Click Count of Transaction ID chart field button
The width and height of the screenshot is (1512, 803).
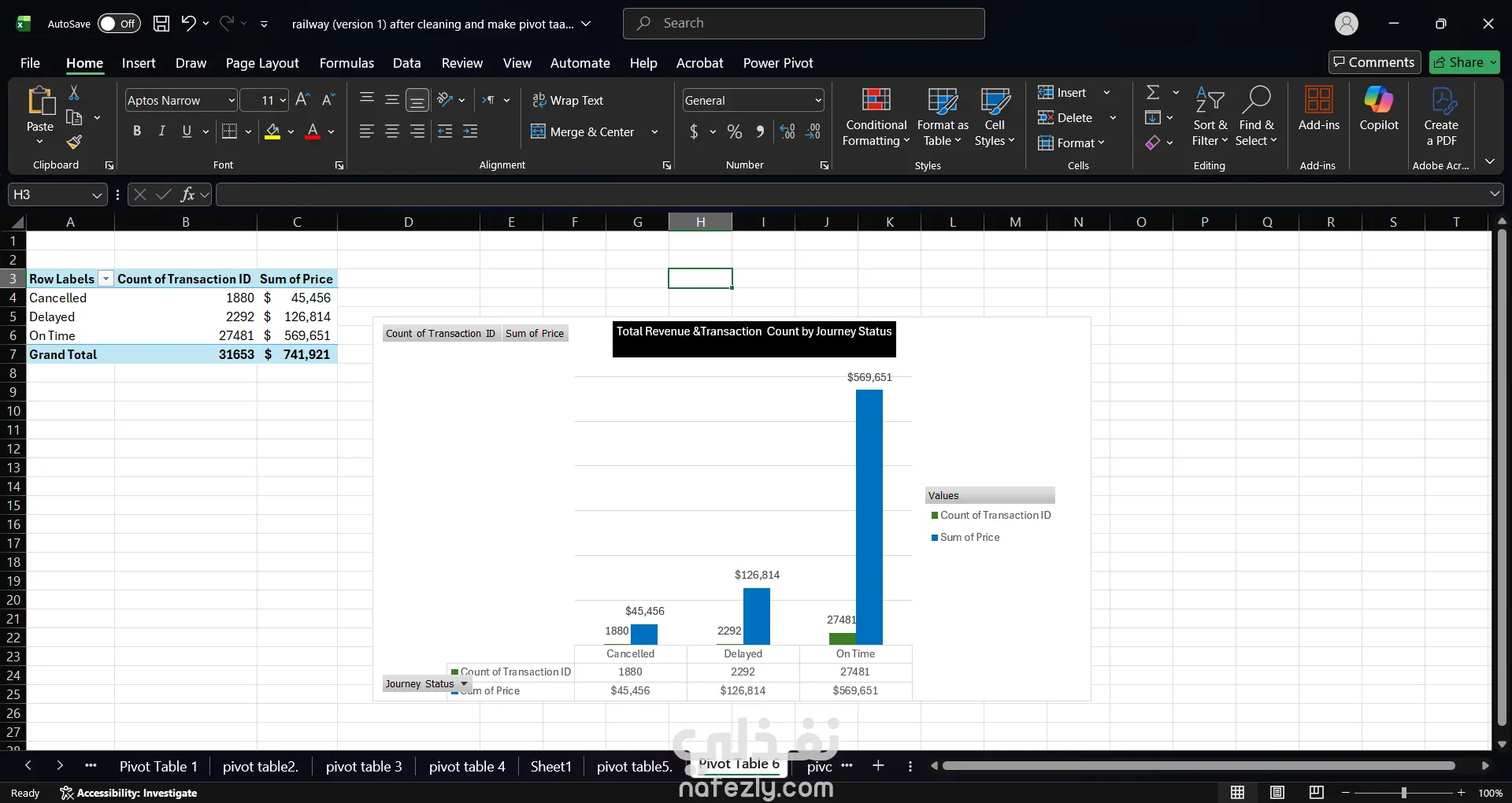440,334
